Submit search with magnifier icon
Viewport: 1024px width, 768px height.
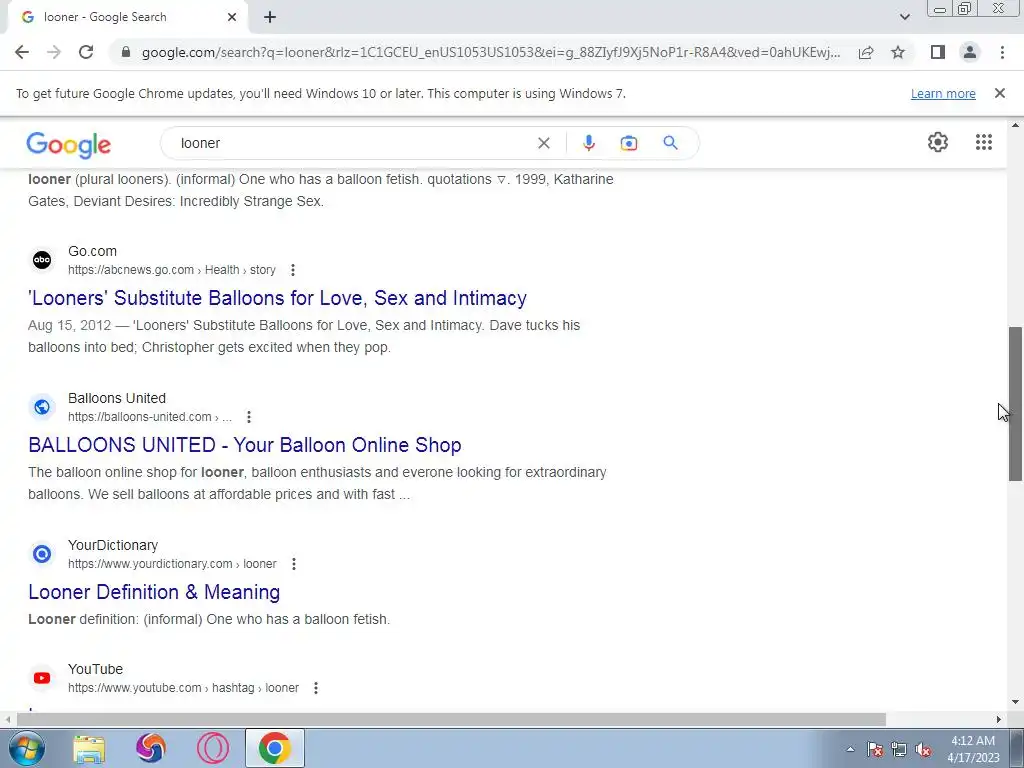pyautogui.click(x=670, y=143)
